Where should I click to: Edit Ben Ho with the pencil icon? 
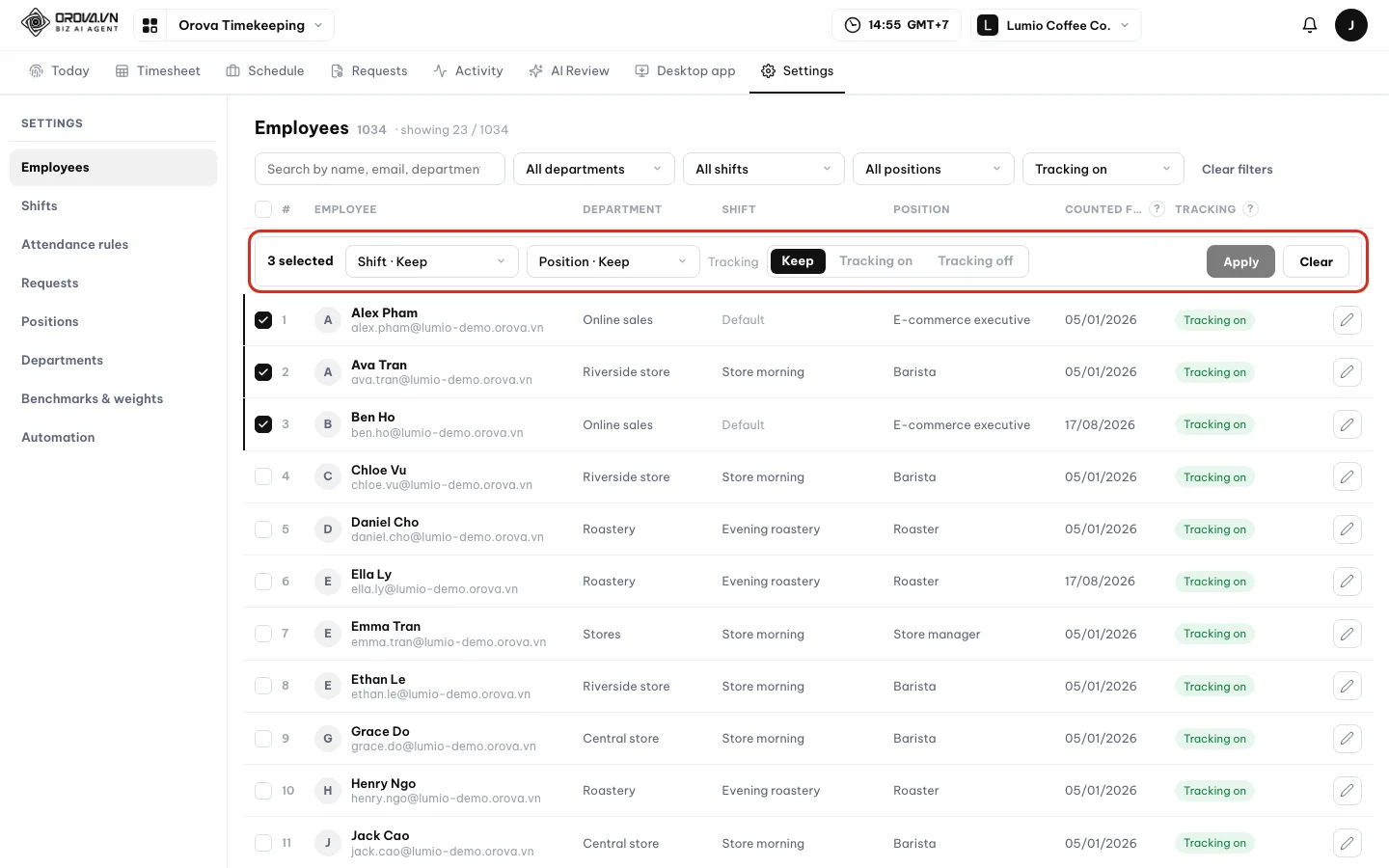[x=1347, y=424]
